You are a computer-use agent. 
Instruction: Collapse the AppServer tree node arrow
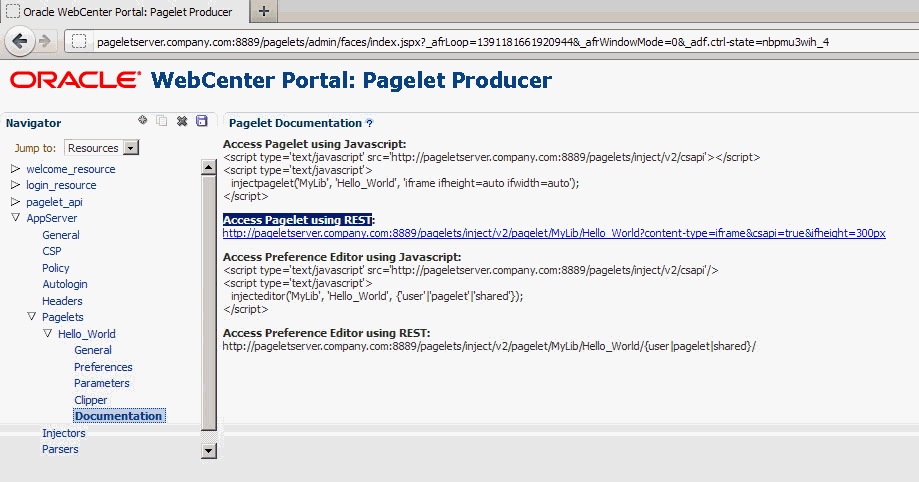coord(15,218)
